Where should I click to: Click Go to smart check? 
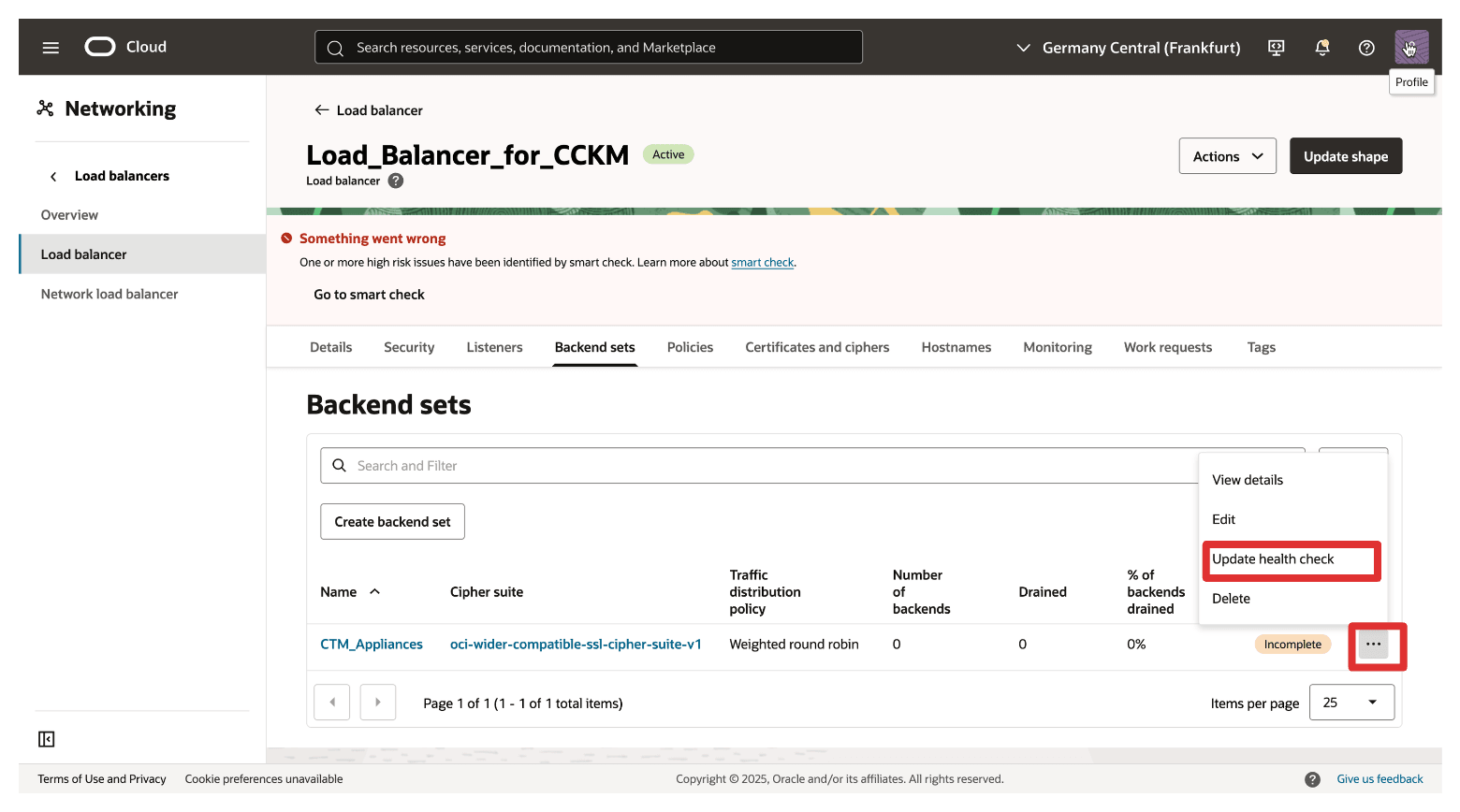369,295
